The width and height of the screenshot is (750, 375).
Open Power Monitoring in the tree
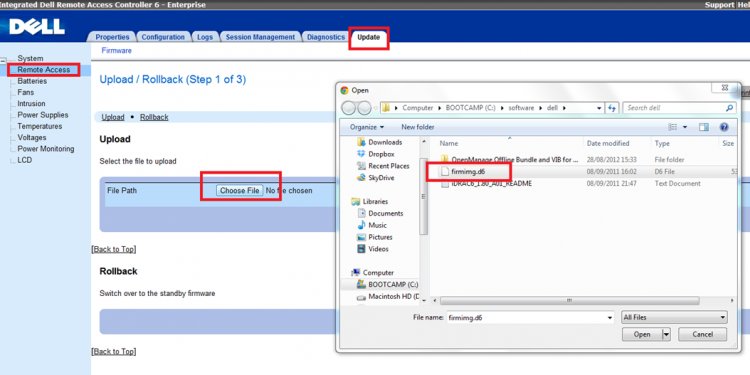click(46, 149)
